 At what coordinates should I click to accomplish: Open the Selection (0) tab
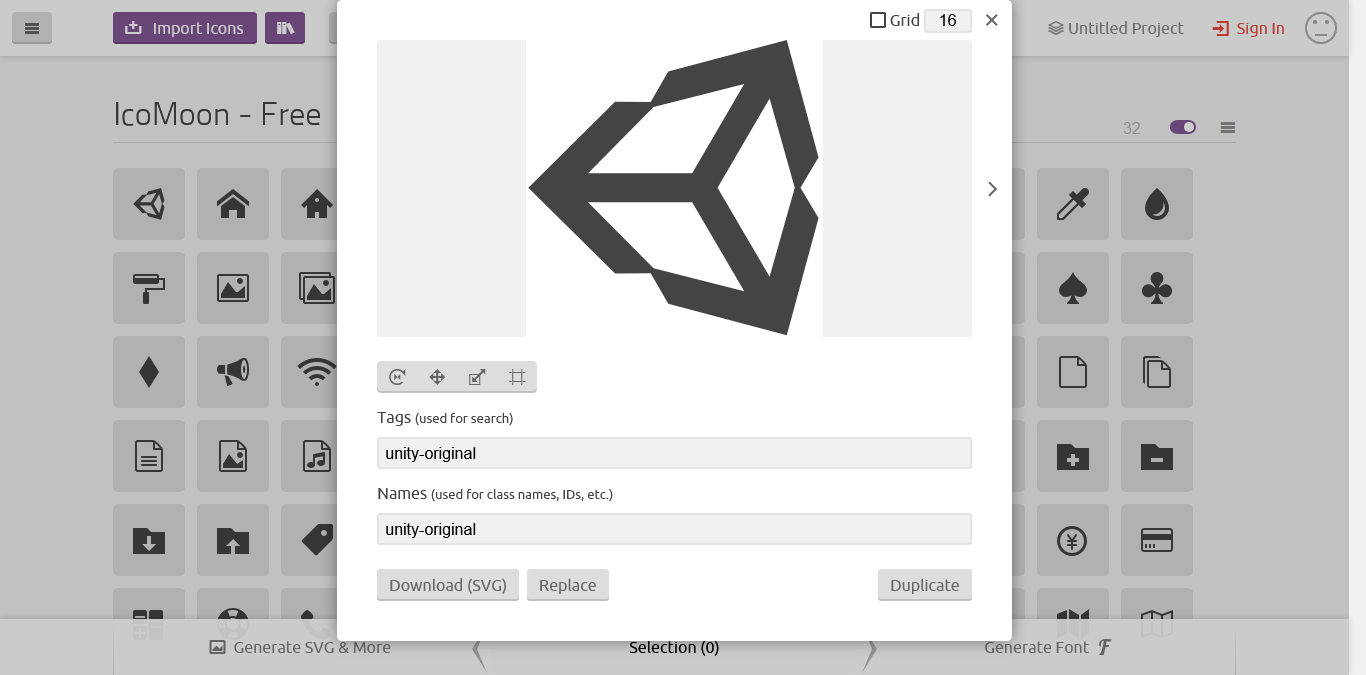[674, 647]
